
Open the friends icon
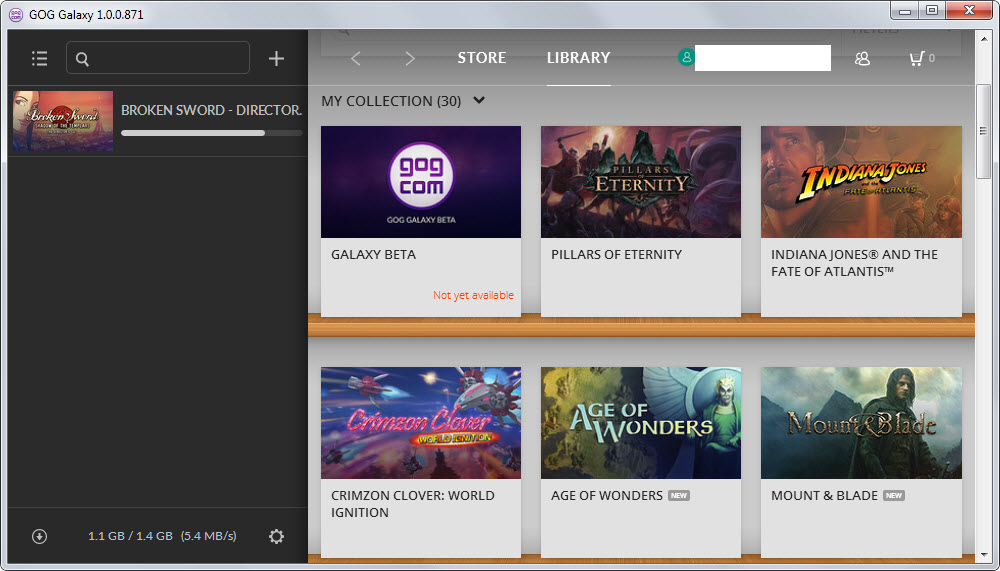pyautogui.click(x=862, y=59)
